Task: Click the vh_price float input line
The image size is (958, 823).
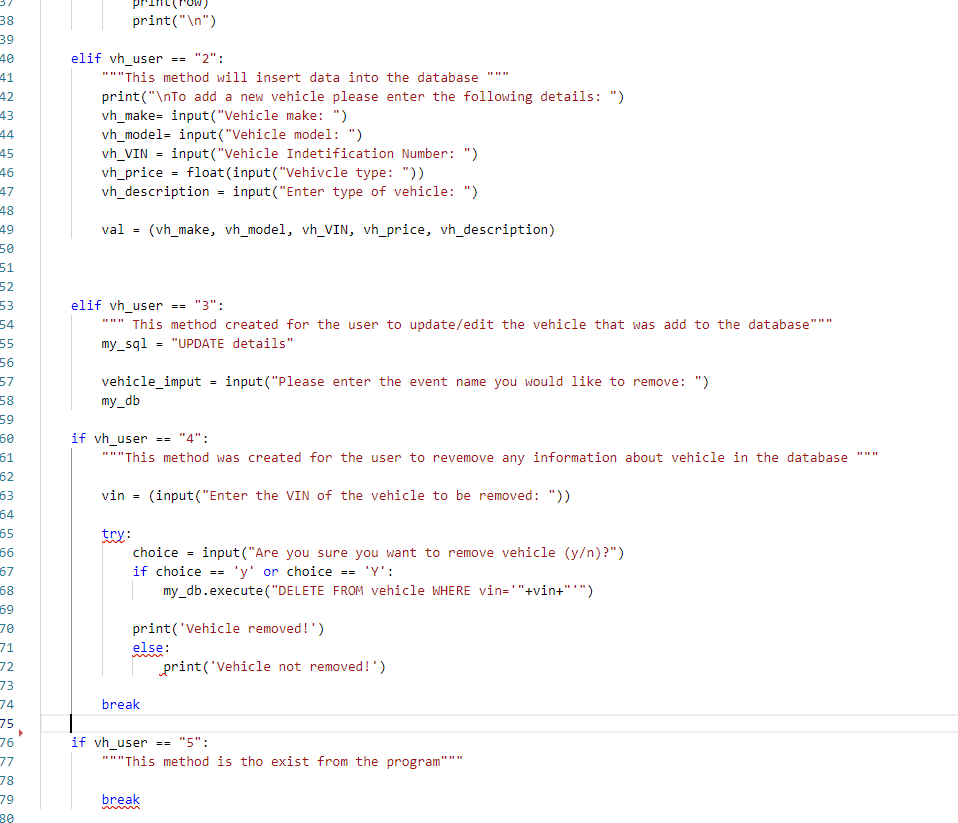Action: 263,173
